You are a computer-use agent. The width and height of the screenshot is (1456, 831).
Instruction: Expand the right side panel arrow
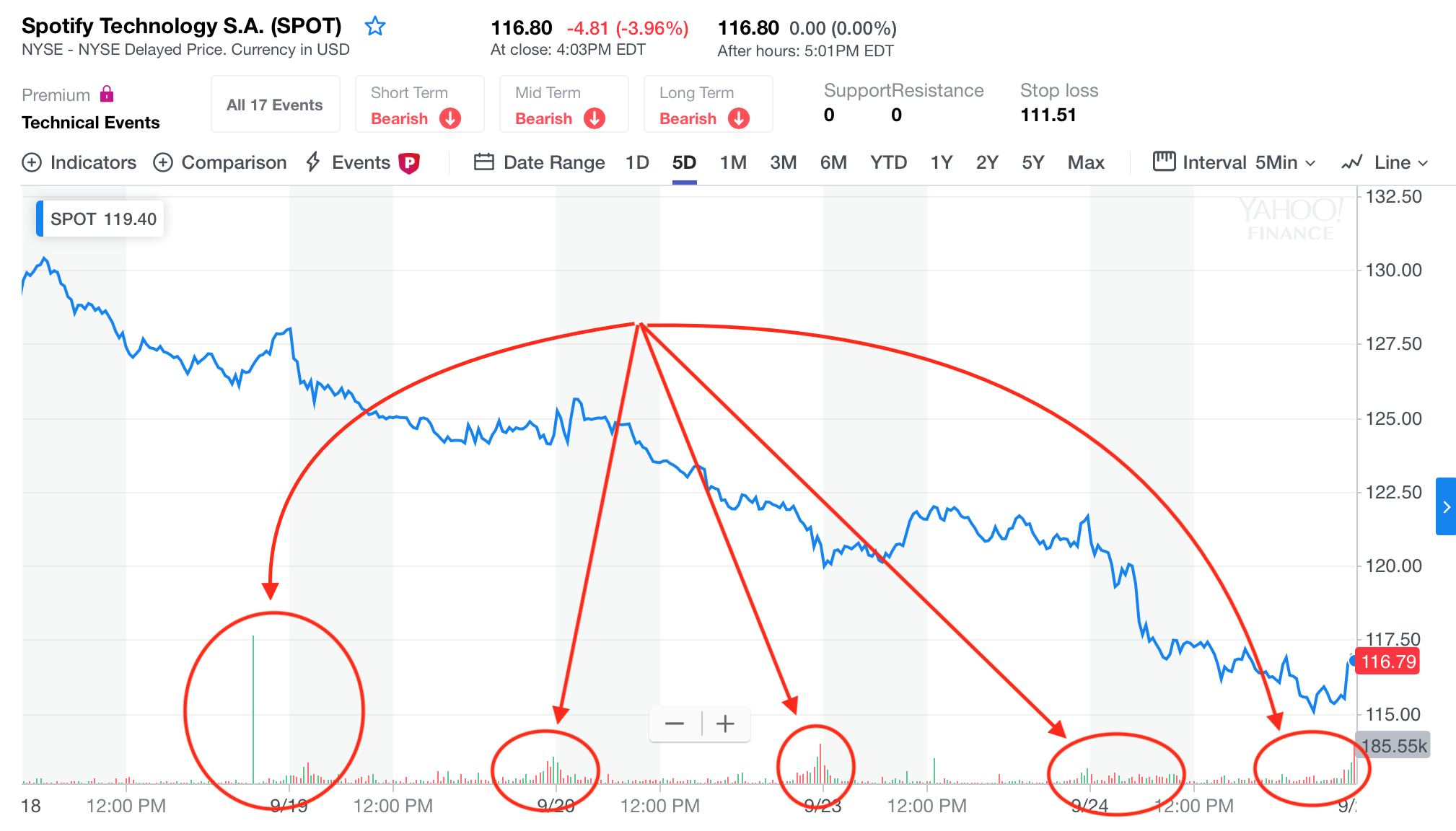[1446, 506]
